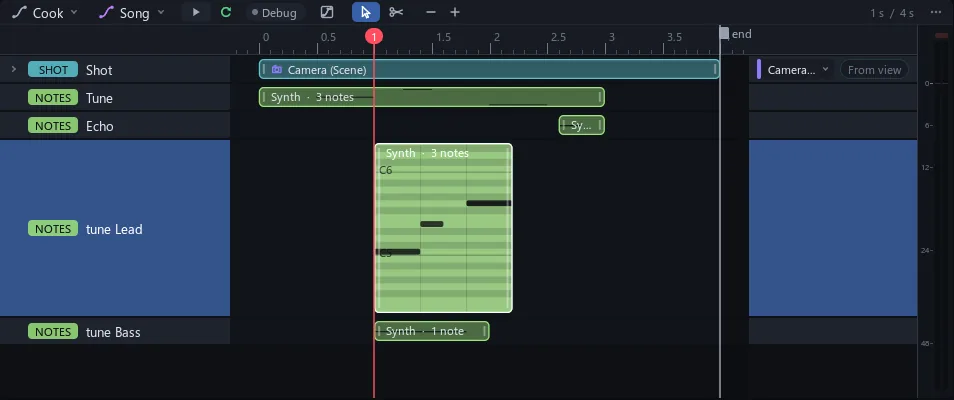Click the NOTES badge on Tune track
Viewport: 954px width, 400px height.
(53, 97)
